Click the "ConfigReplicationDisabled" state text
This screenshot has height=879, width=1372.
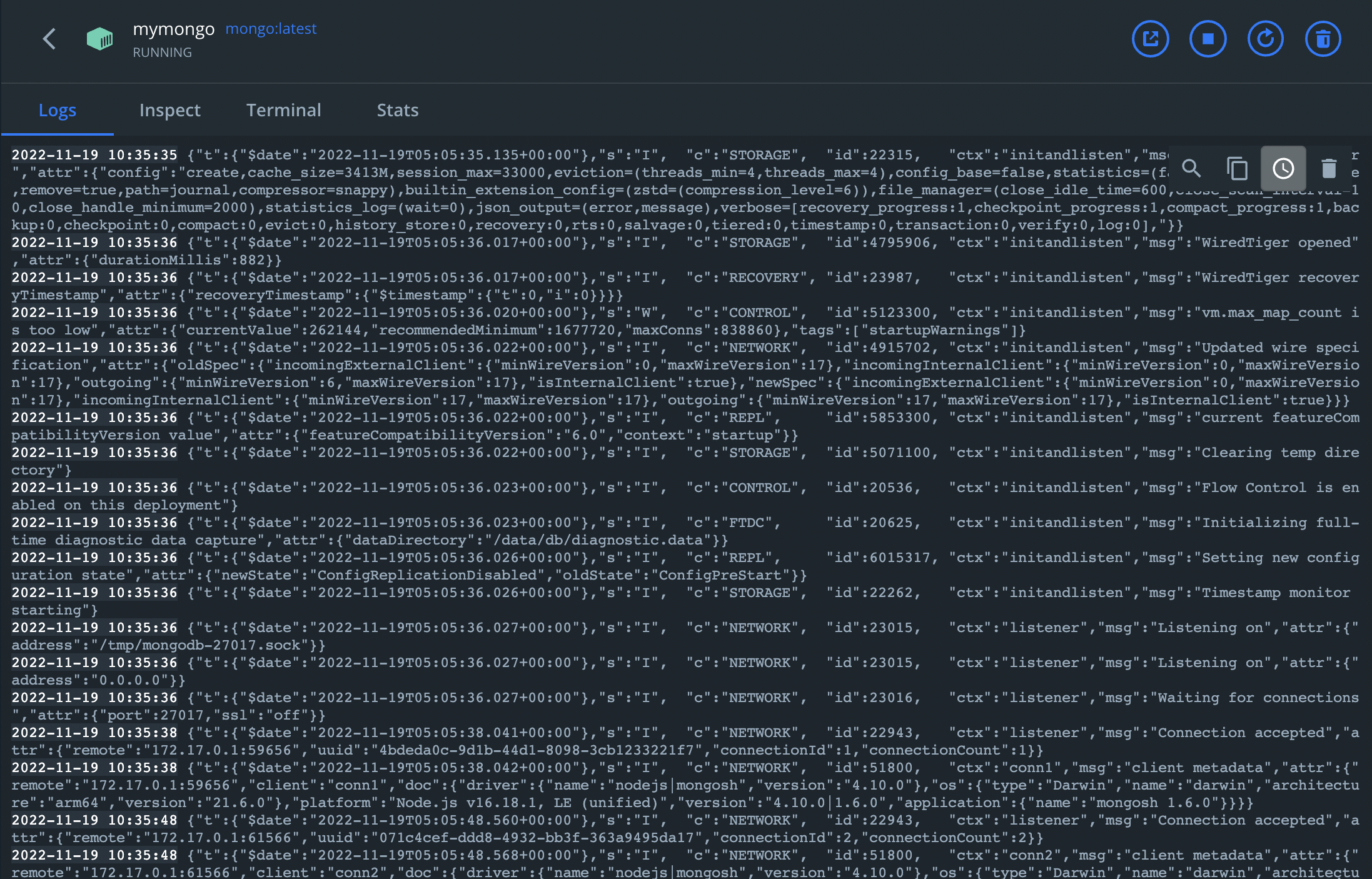coord(427,575)
